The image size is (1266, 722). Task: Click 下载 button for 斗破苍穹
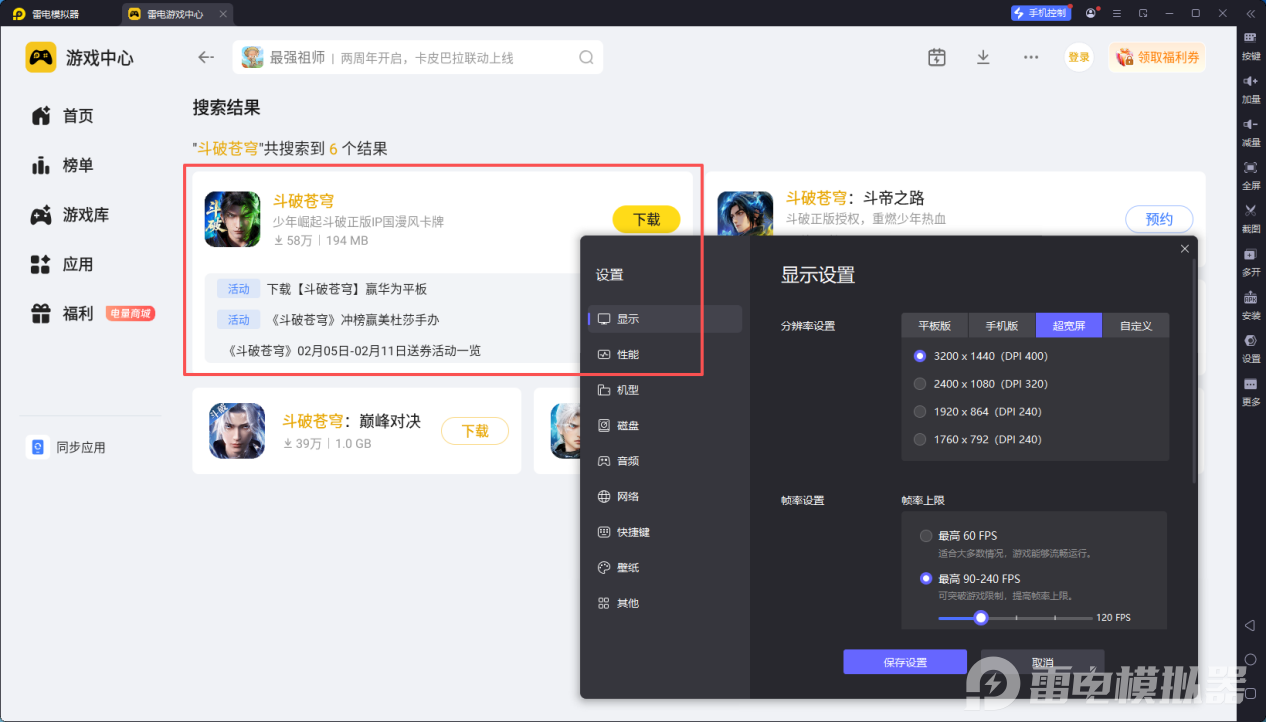click(646, 219)
